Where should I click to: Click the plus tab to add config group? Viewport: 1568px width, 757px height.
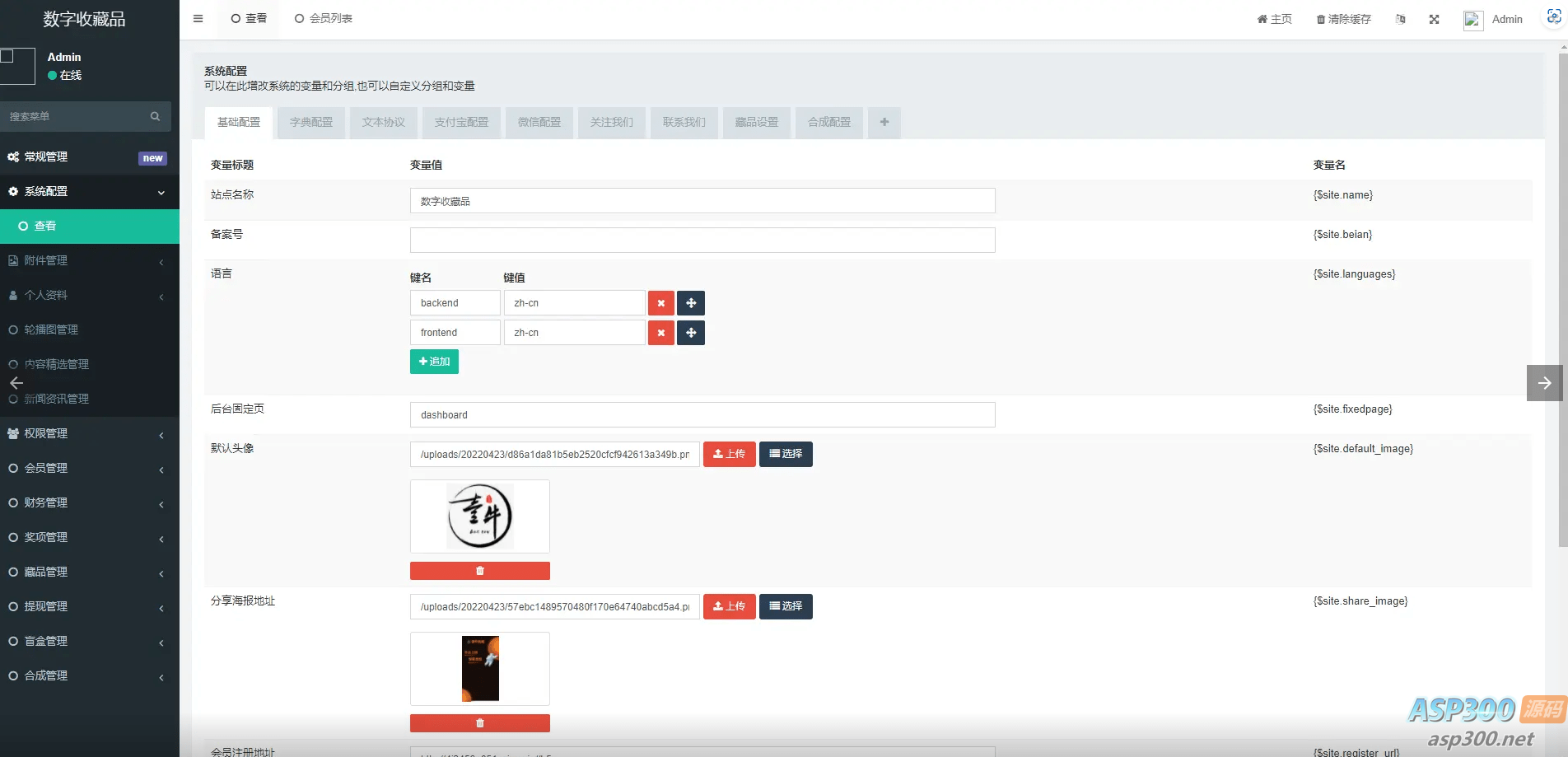pyautogui.click(x=884, y=122)
